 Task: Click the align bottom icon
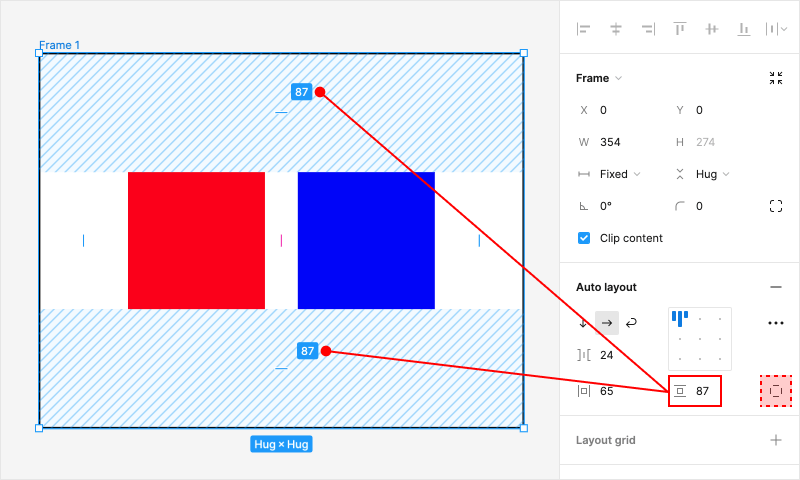click(743, 29)
